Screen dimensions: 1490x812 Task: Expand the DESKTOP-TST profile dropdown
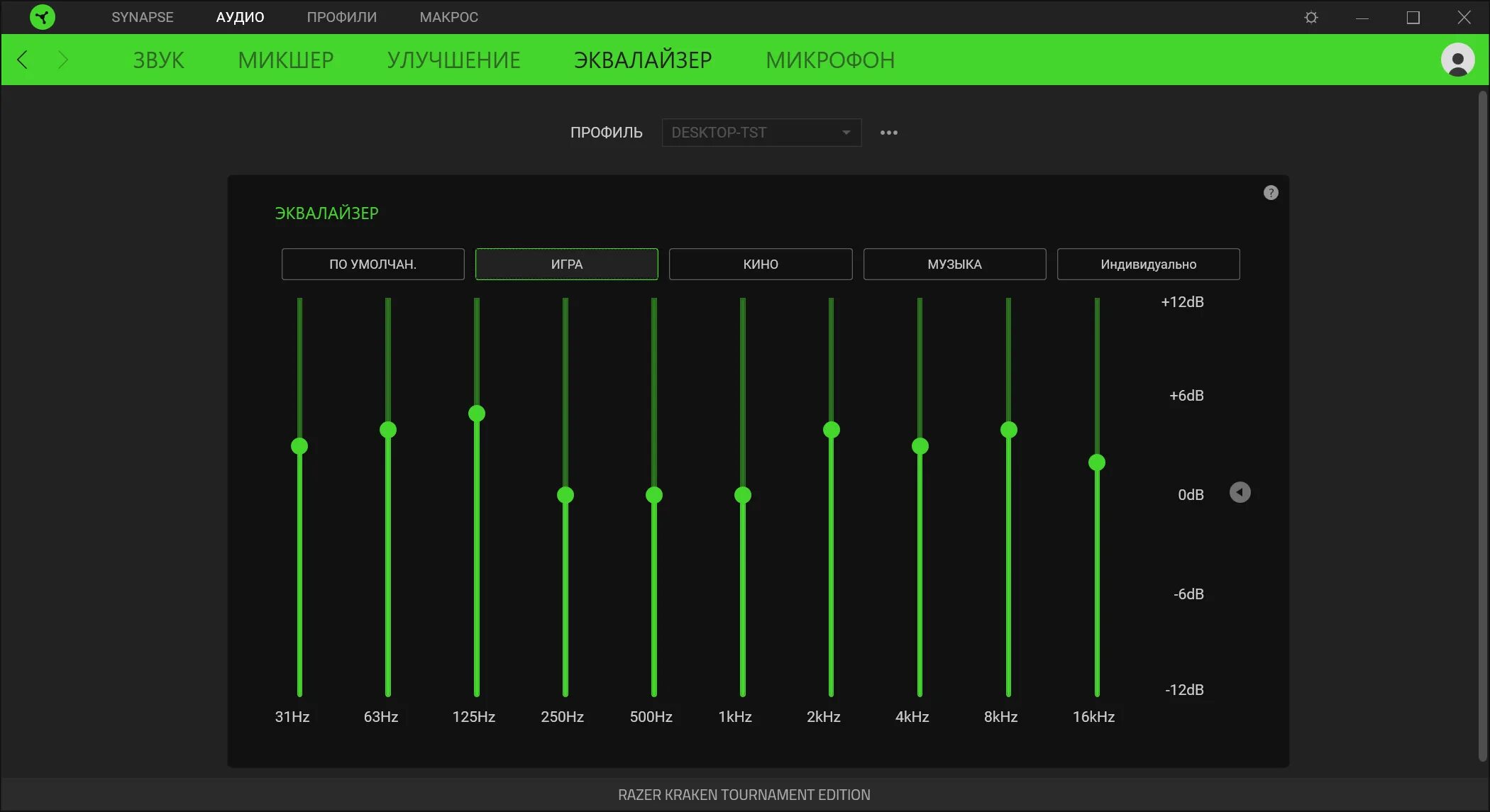point(761,133)
